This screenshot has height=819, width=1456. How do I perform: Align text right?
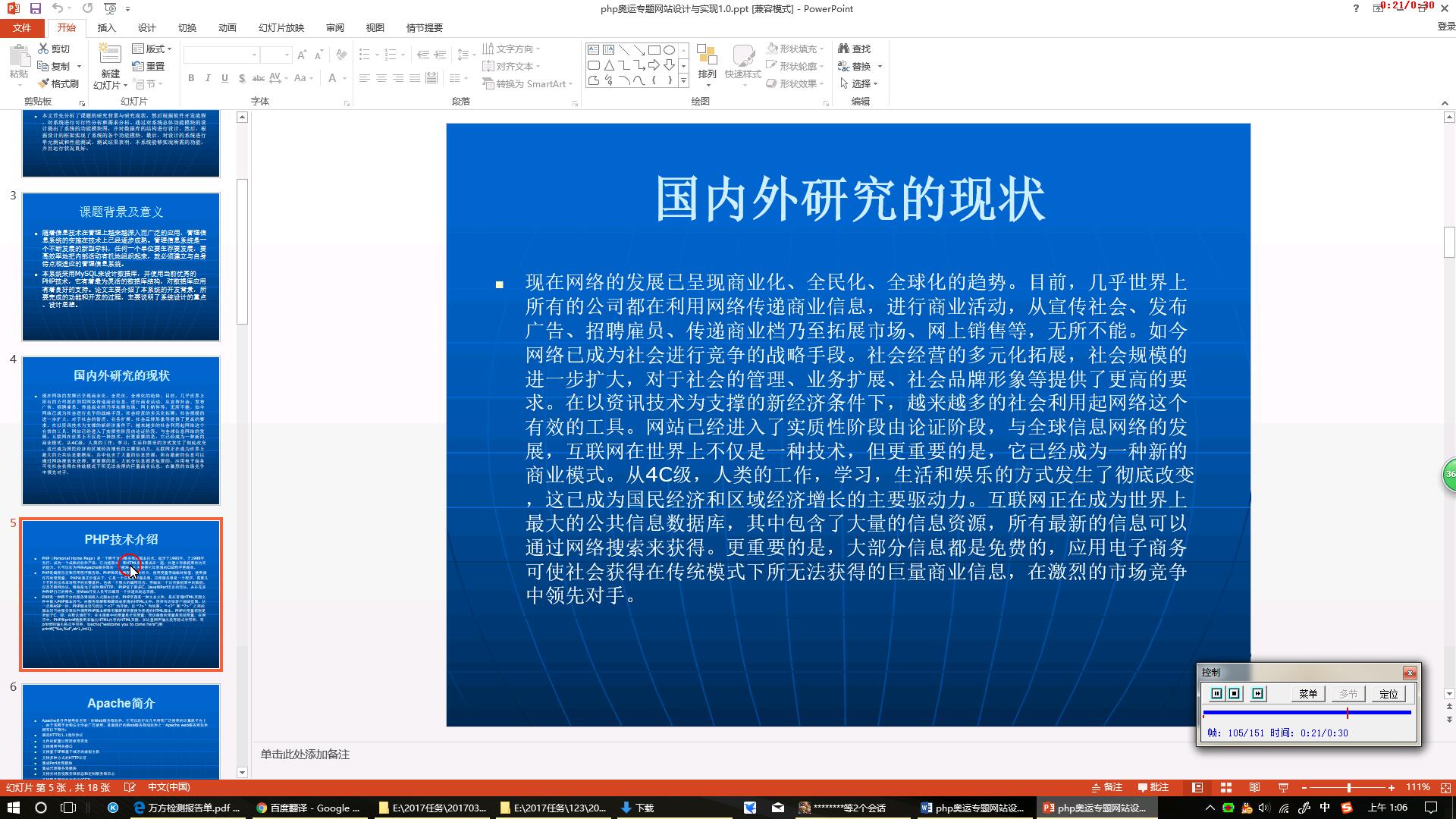coord(398,77)
